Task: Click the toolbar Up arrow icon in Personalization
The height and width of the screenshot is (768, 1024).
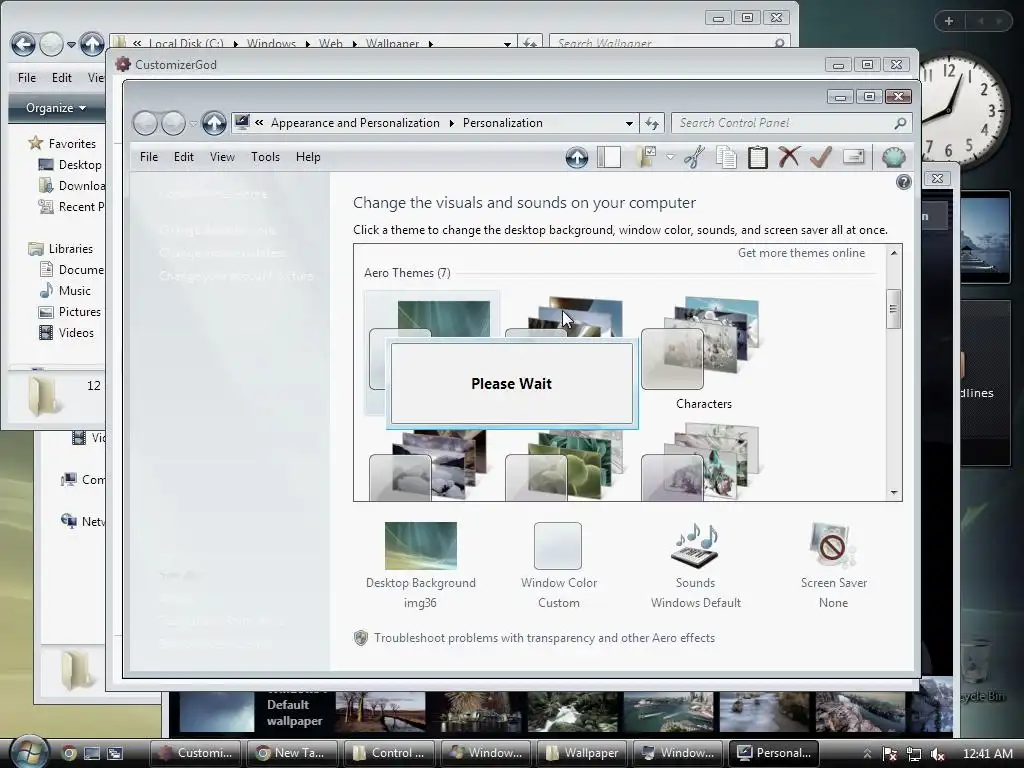Action: point(577,157)
